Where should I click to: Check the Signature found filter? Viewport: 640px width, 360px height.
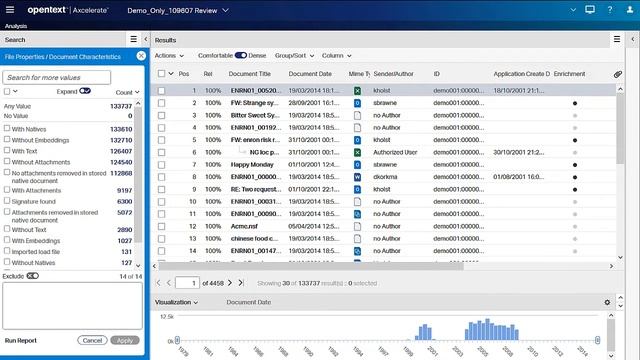(x=7, y=200)
